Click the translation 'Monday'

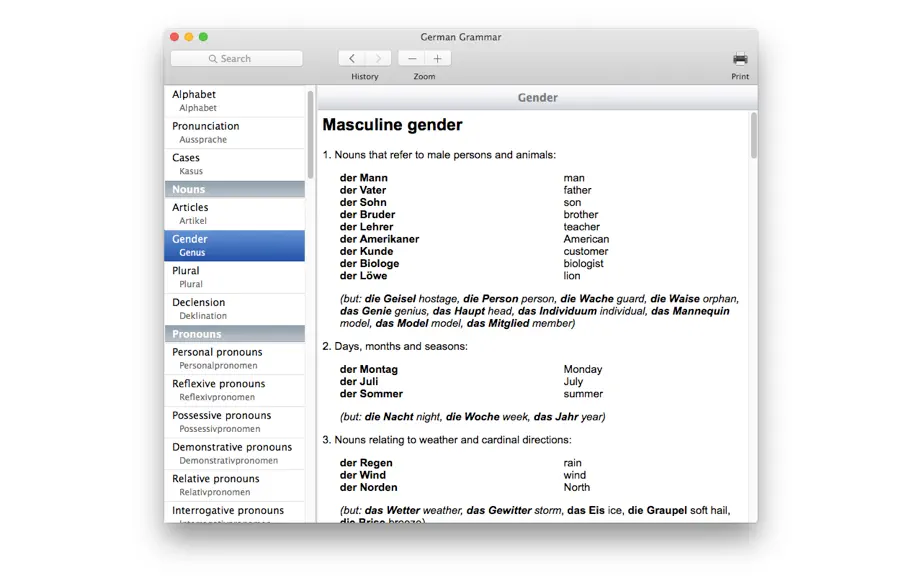click(x=583, y=369)
